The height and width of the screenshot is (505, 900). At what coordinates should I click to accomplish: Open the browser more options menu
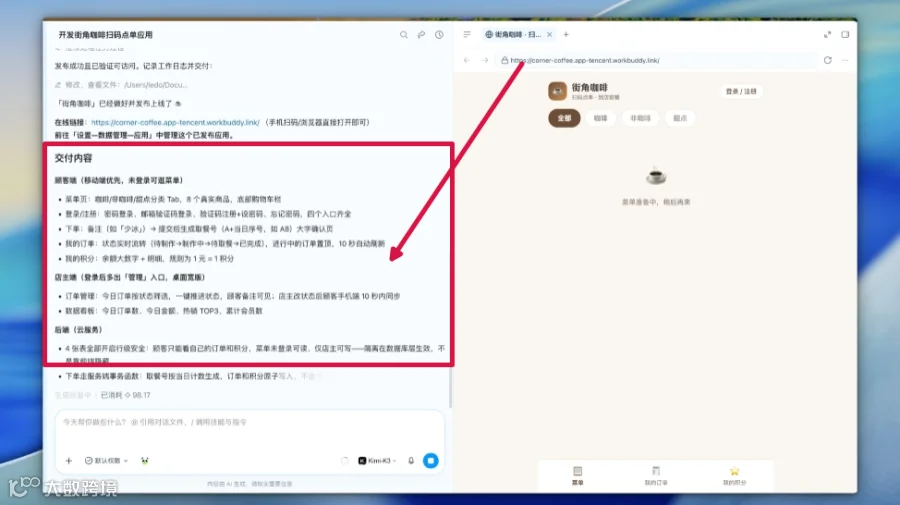pos(845,60)
